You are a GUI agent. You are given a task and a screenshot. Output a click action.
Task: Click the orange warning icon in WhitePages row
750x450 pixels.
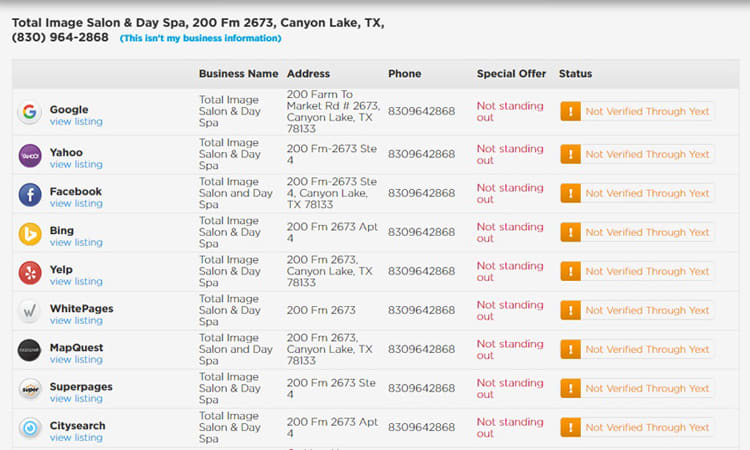[x=570, y=311]
